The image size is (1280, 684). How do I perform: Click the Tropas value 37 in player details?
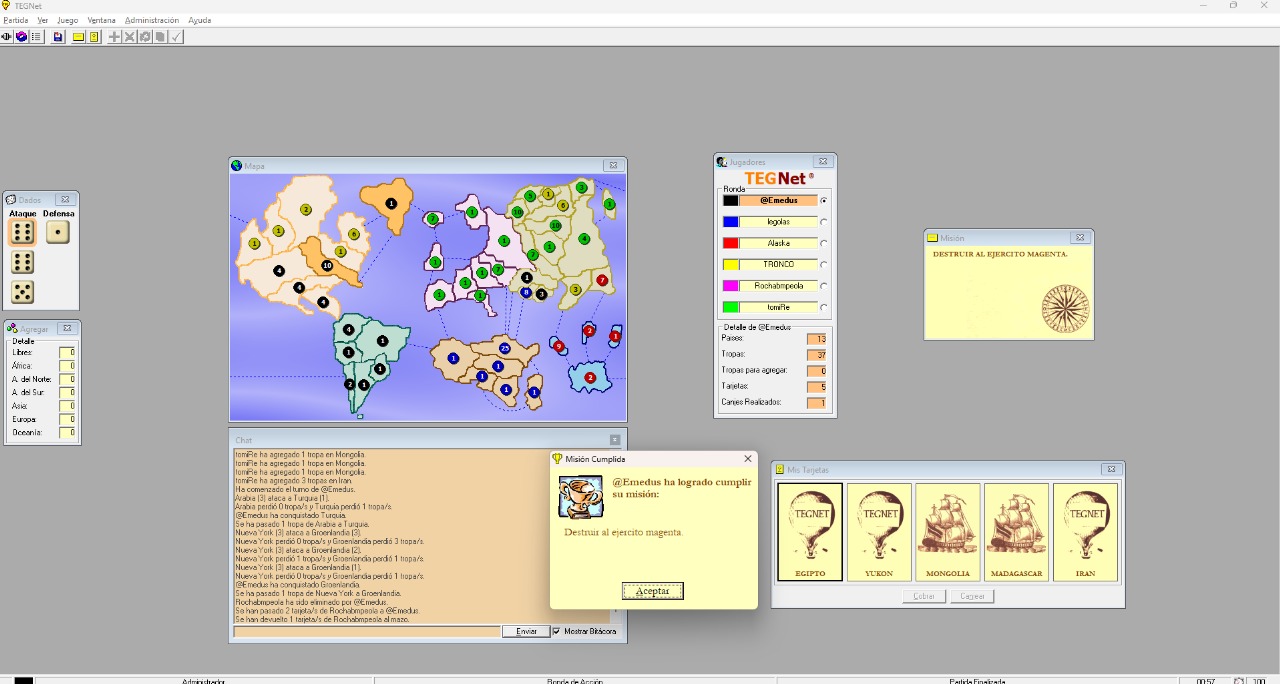pyautogui.click(x=816, y=355)
